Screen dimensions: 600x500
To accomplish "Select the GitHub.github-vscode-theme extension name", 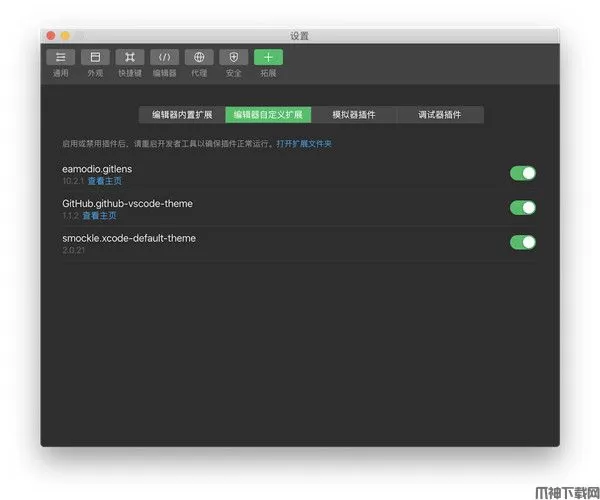I will [x=127, y=204].
